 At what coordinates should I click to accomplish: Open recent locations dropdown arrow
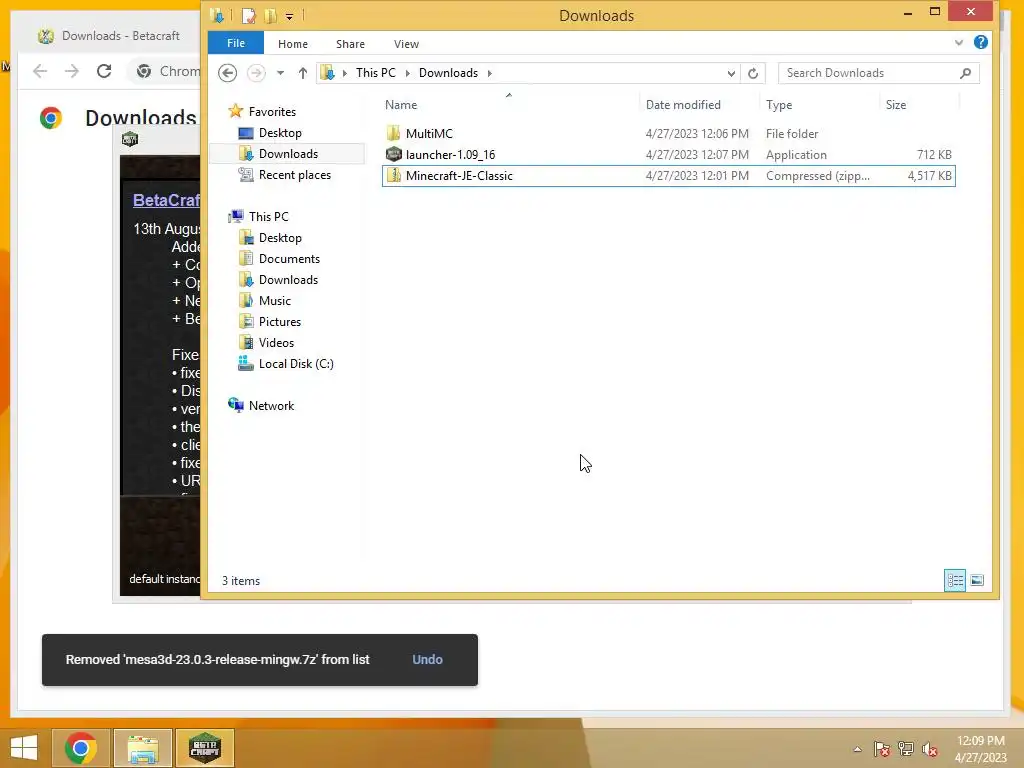(x=280, y=73)
